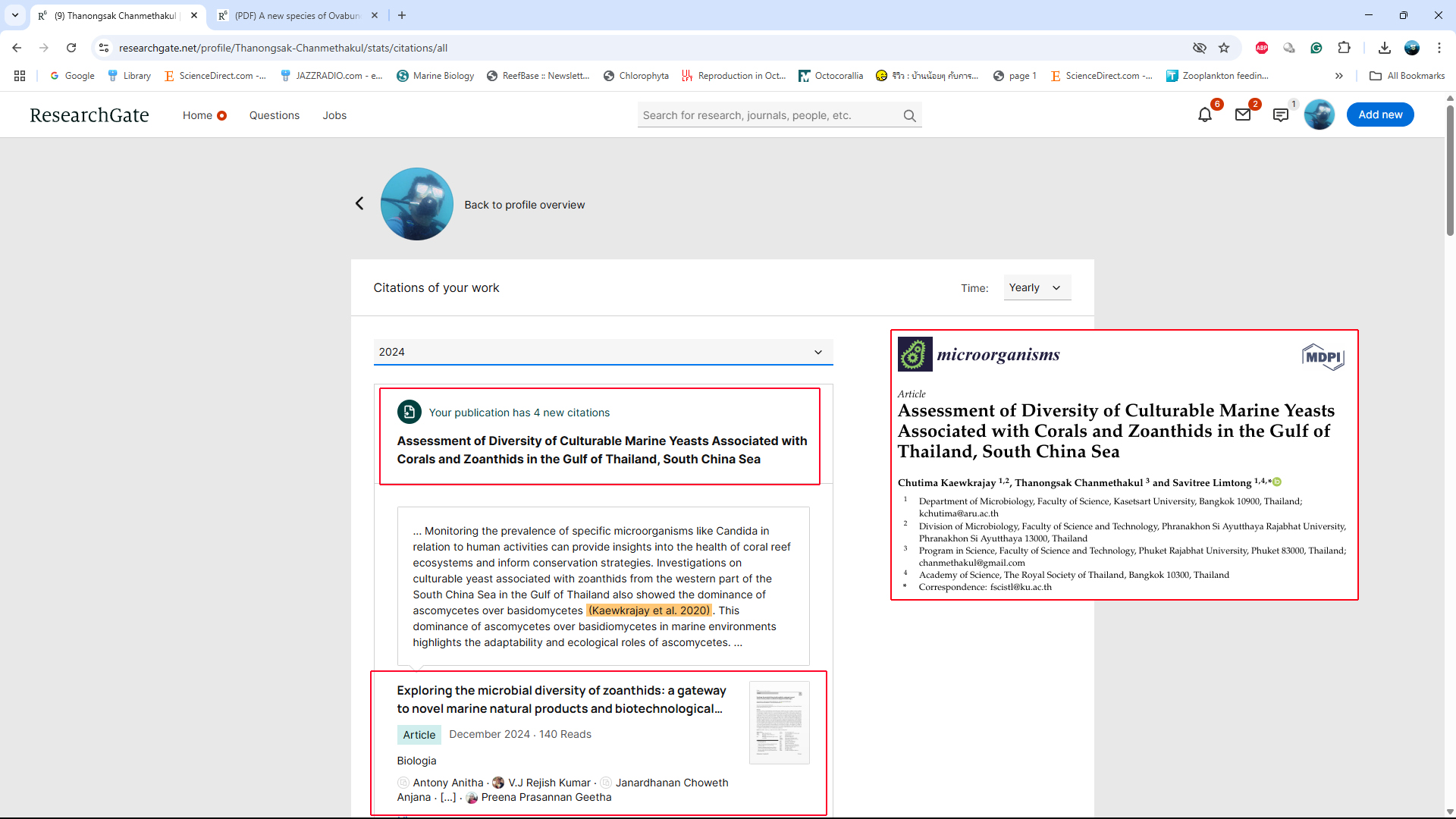This screenshot has height=819, width=1456.
Task: Toggle the tracking protection eye icon
Action: click(1199, 48)
